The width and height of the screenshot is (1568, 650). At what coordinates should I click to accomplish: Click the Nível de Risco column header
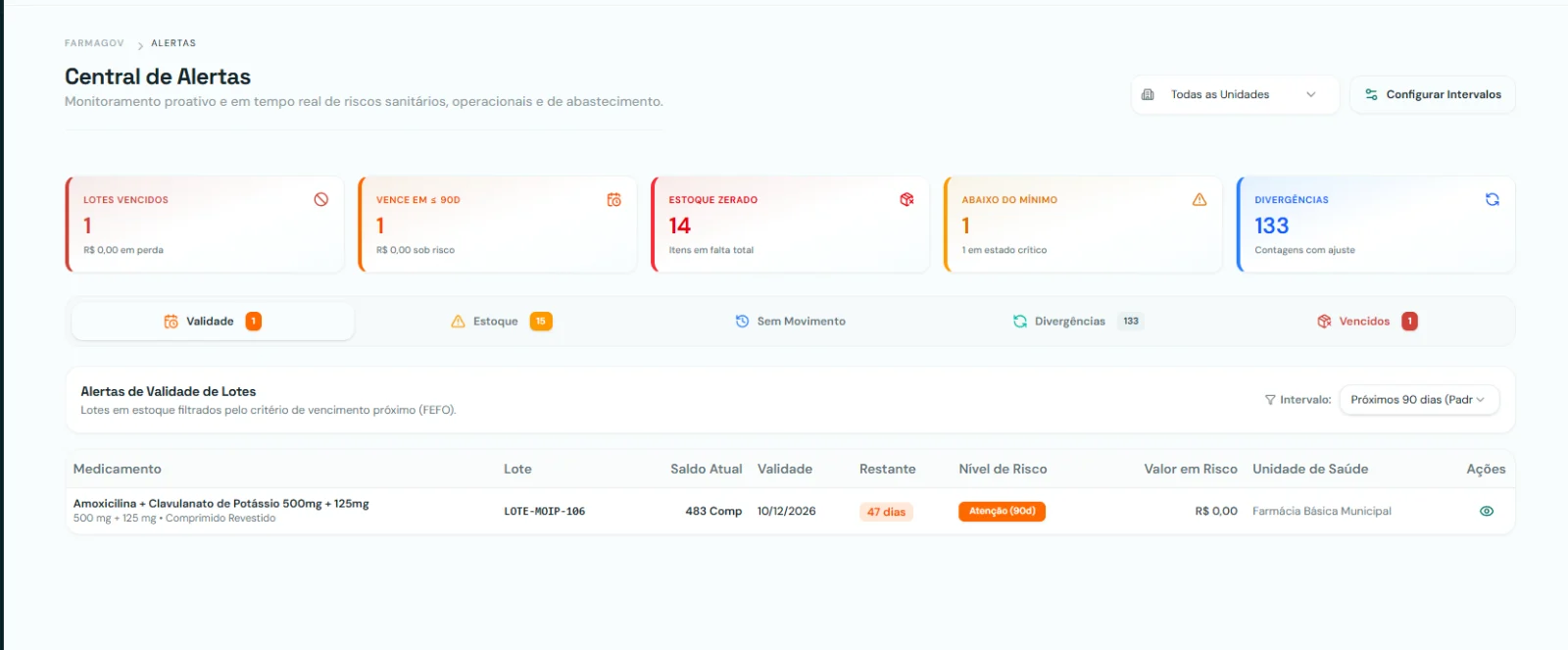1003,470
